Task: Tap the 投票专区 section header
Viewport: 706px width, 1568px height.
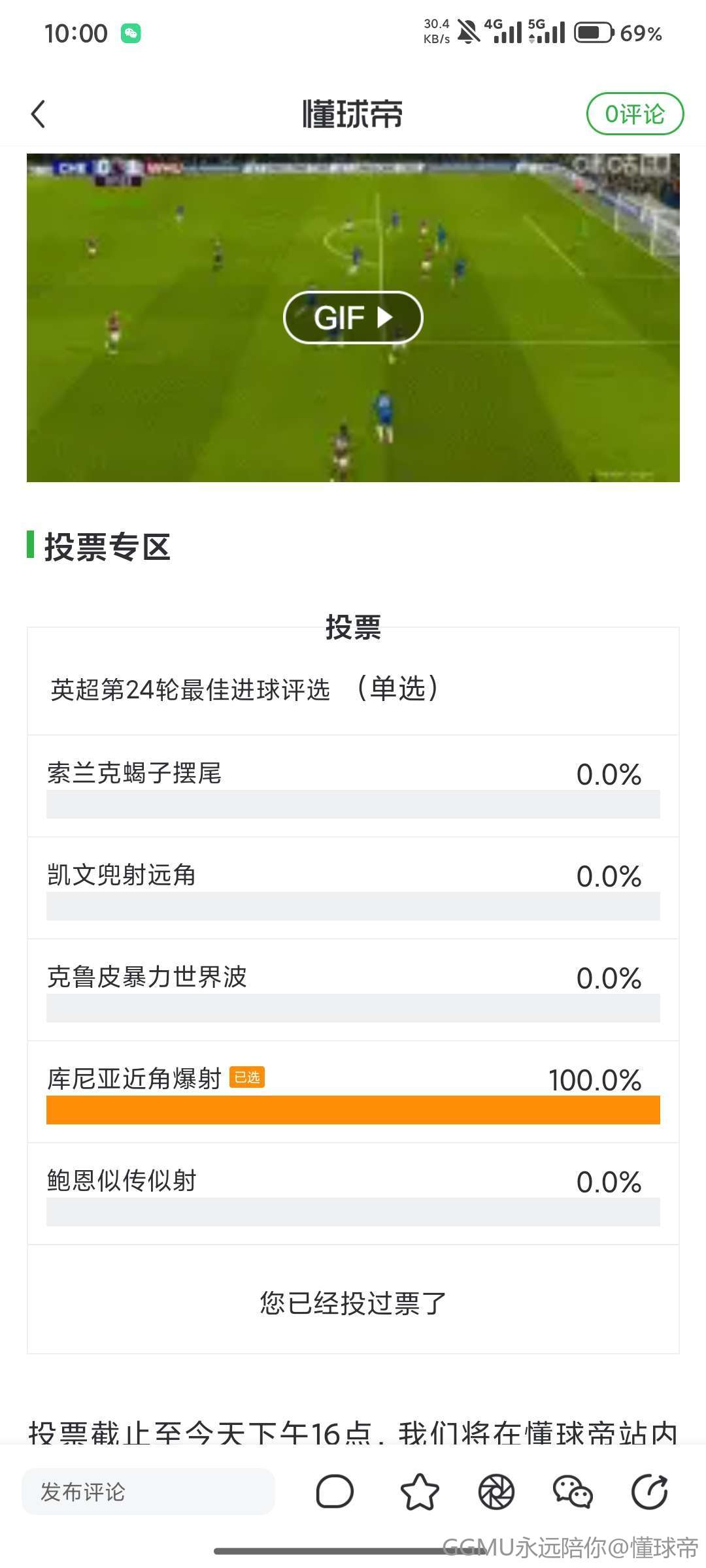Action: coord(107,547)
